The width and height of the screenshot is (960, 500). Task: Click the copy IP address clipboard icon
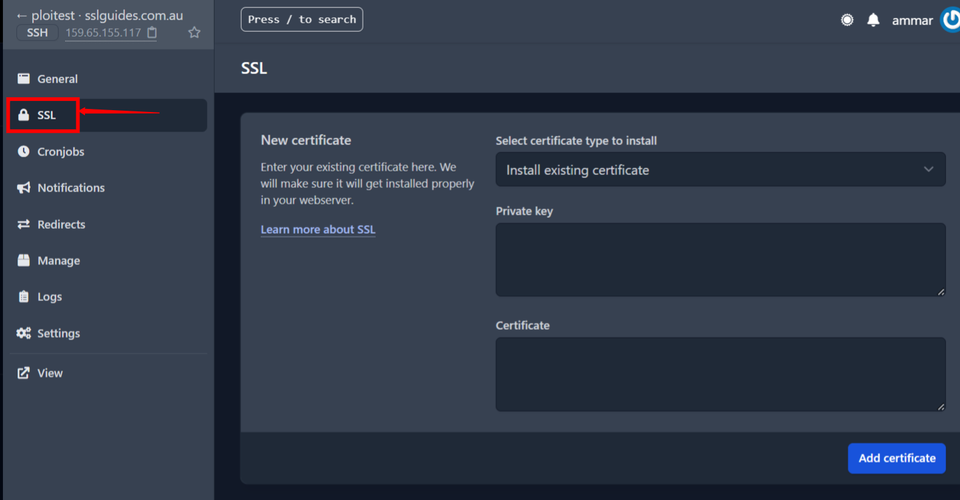pyautogui.click(x=152, y=33)
